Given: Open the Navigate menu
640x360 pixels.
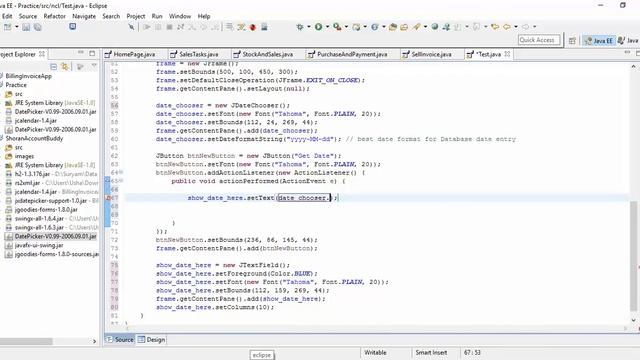Looking at the screenshot, I should 84,16.
